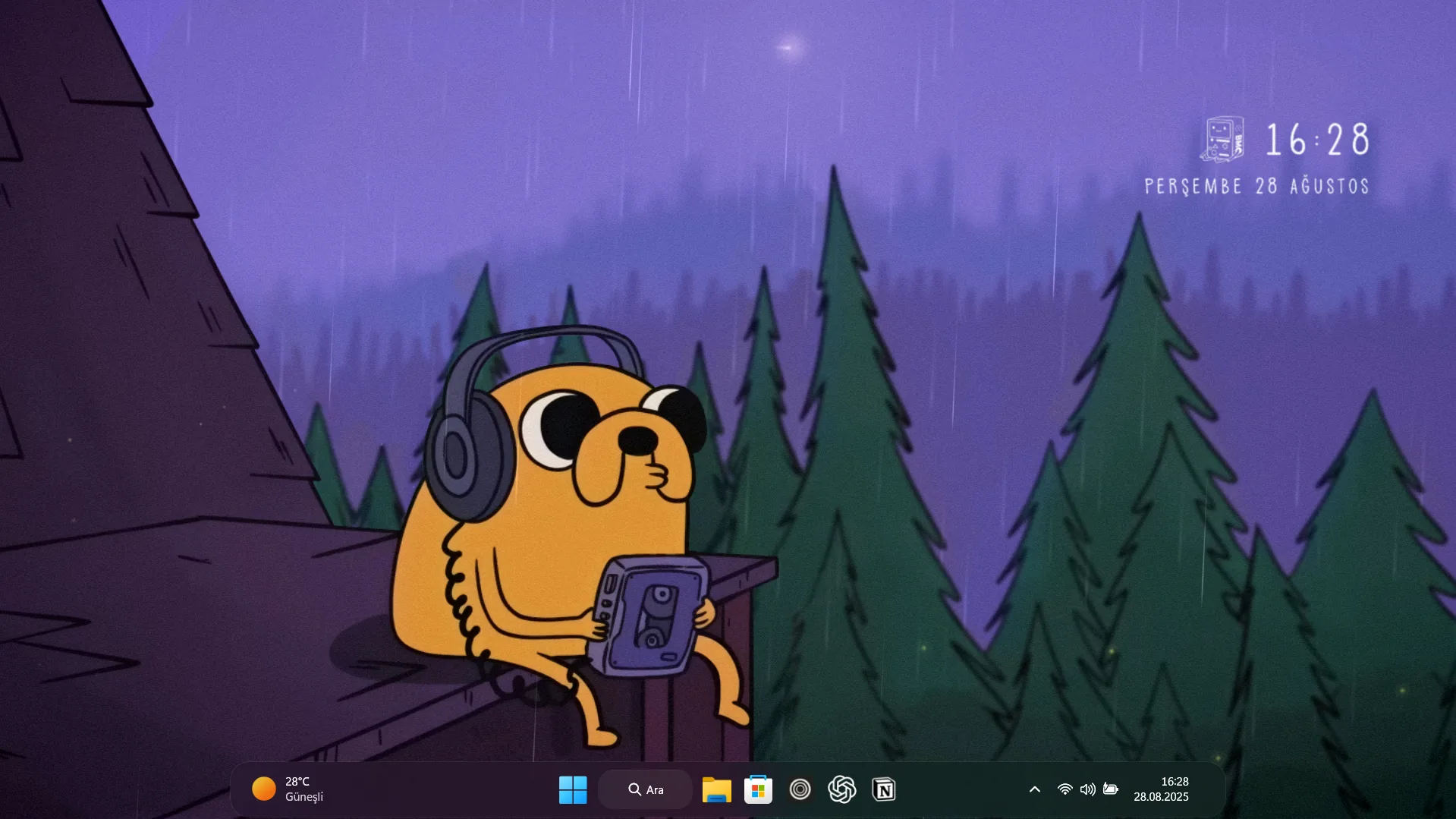
Task: Open the taskbar clock showing 28.08.2025
Action: [x=1162, y=789]
